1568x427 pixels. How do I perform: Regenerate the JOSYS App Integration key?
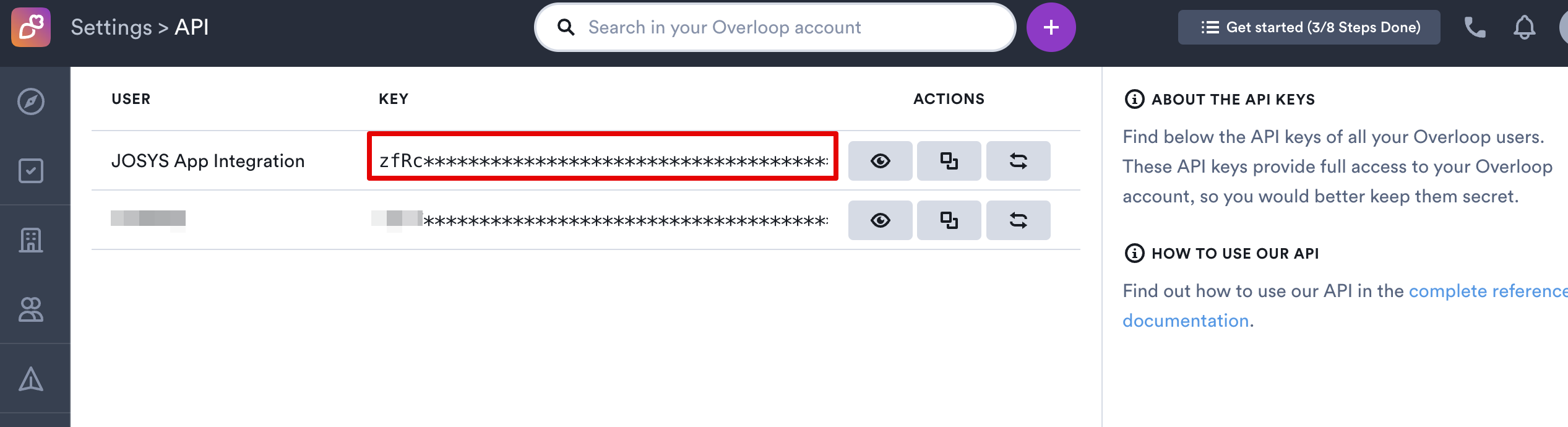tap(1018, 161)
